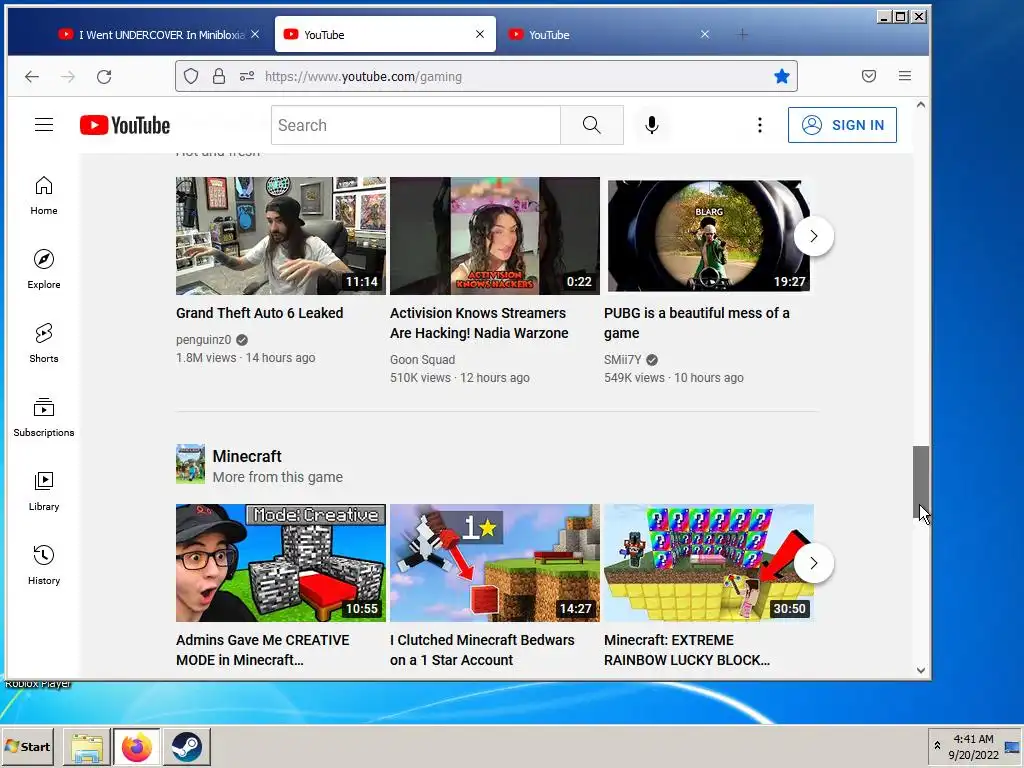
Task: Click the YouTube logo
Action: (x=125, y=125)
